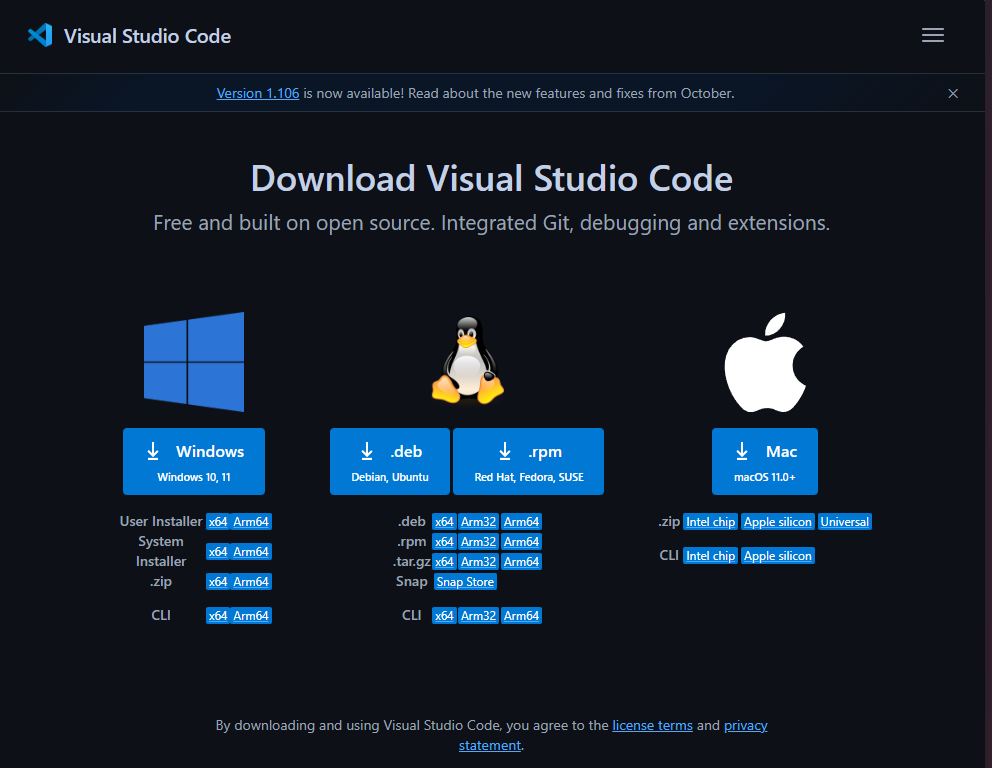Open the Snap Store link

tap(465, 582)
